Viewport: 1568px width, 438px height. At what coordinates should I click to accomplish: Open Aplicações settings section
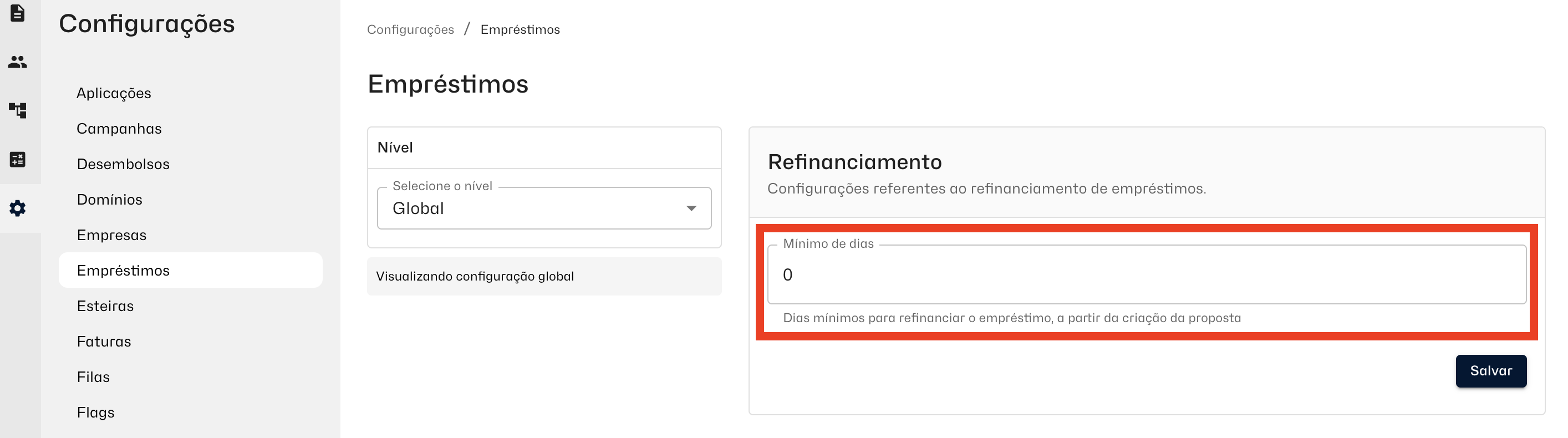point(114,93)
